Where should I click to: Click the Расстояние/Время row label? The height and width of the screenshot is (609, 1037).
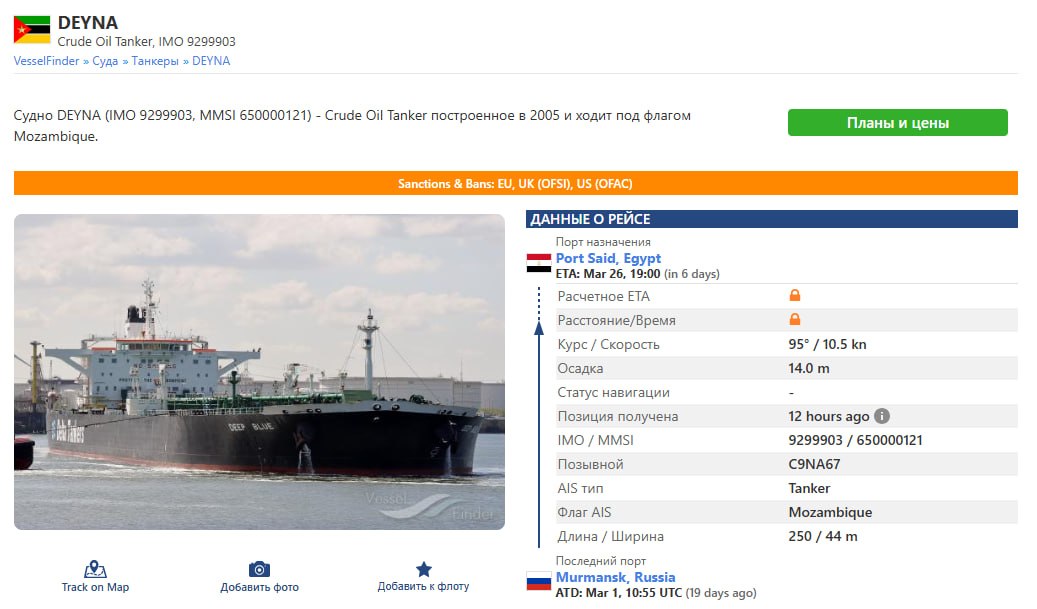point(616,320)
